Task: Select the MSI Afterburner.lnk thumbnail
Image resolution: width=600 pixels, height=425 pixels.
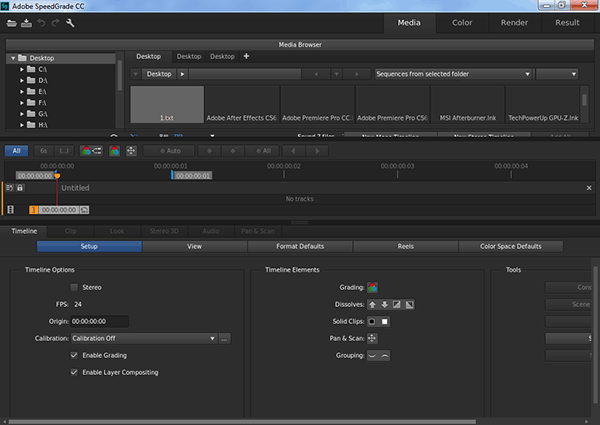Action: (468, 104)
